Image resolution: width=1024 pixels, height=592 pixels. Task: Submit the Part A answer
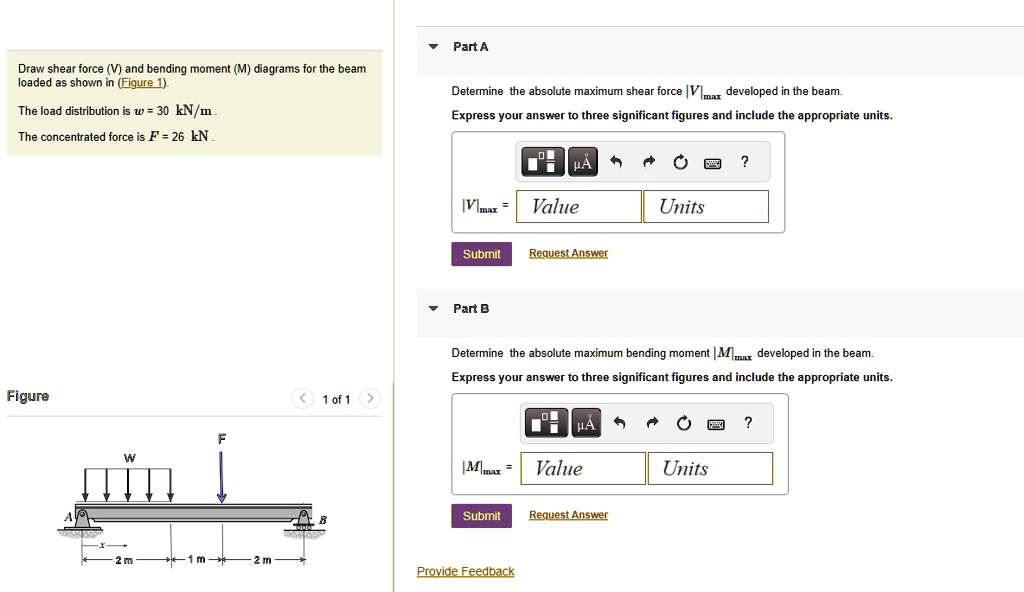tap(481, 253)
